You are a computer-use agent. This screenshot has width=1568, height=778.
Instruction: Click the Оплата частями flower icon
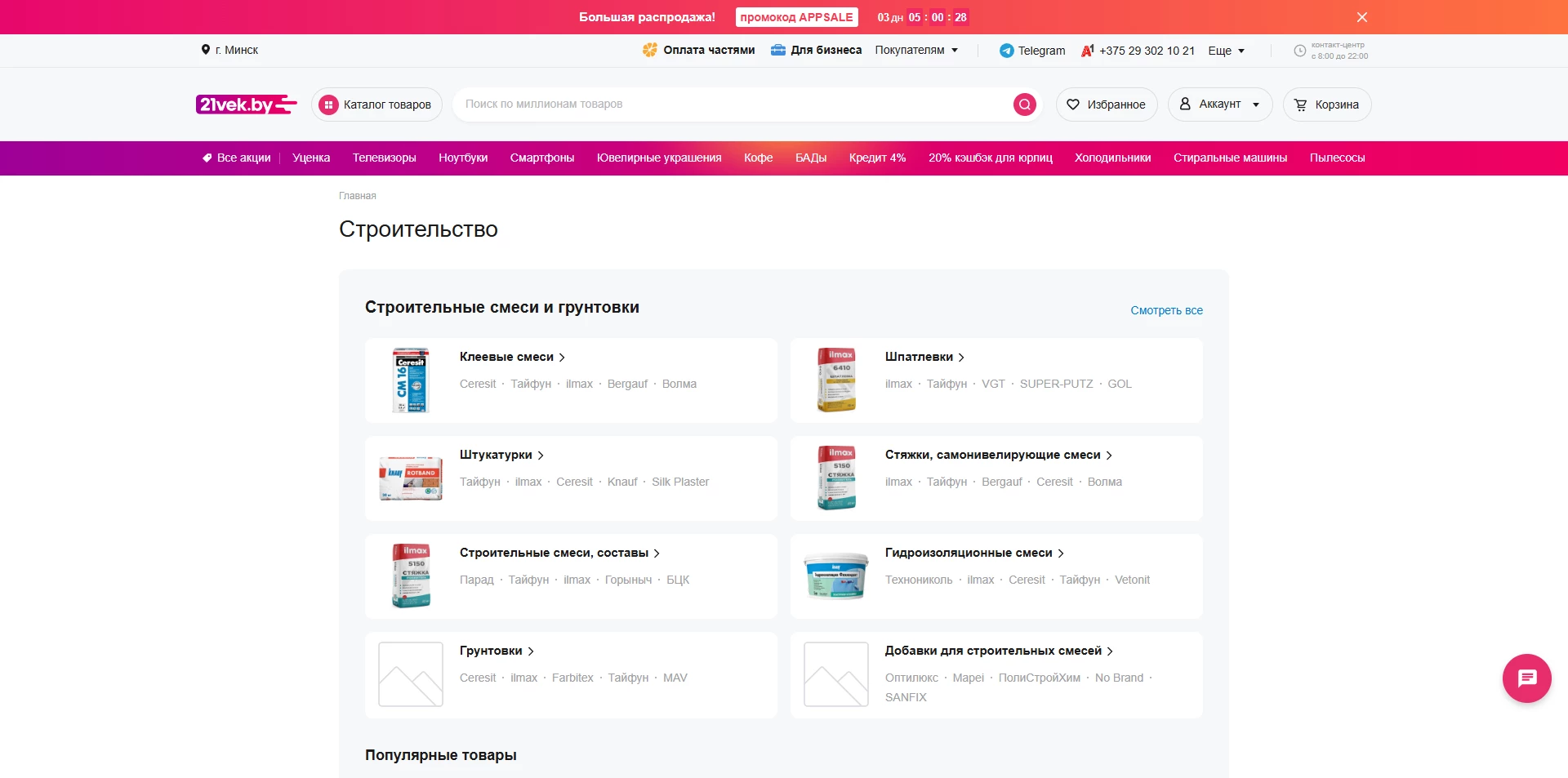[x=650, y=50]
